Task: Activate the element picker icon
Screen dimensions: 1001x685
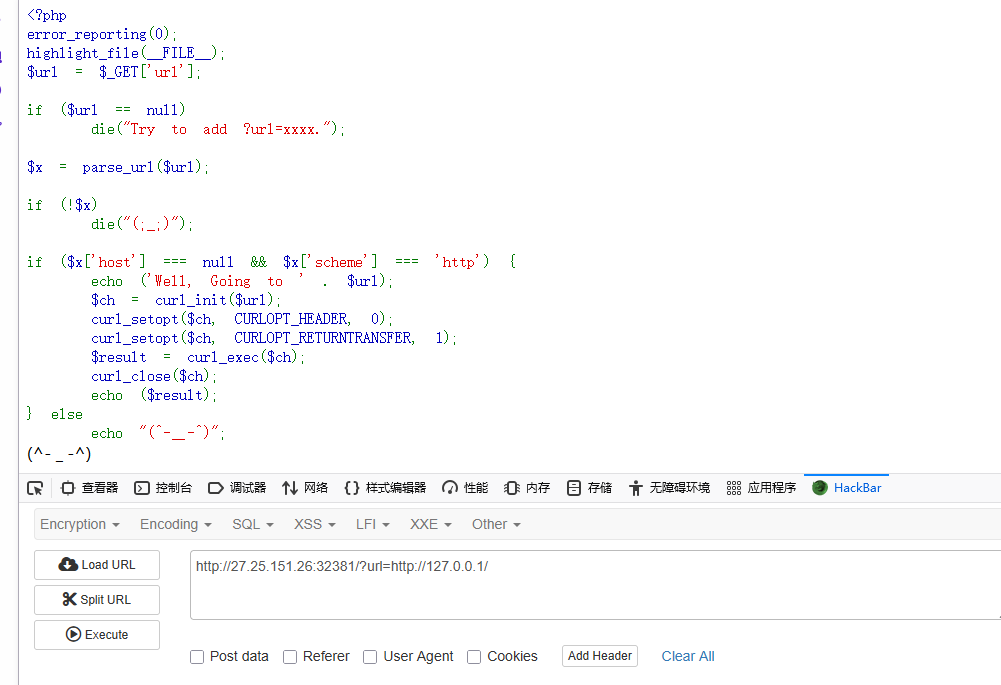Action: pyautogui.click(x=35, y=488)
